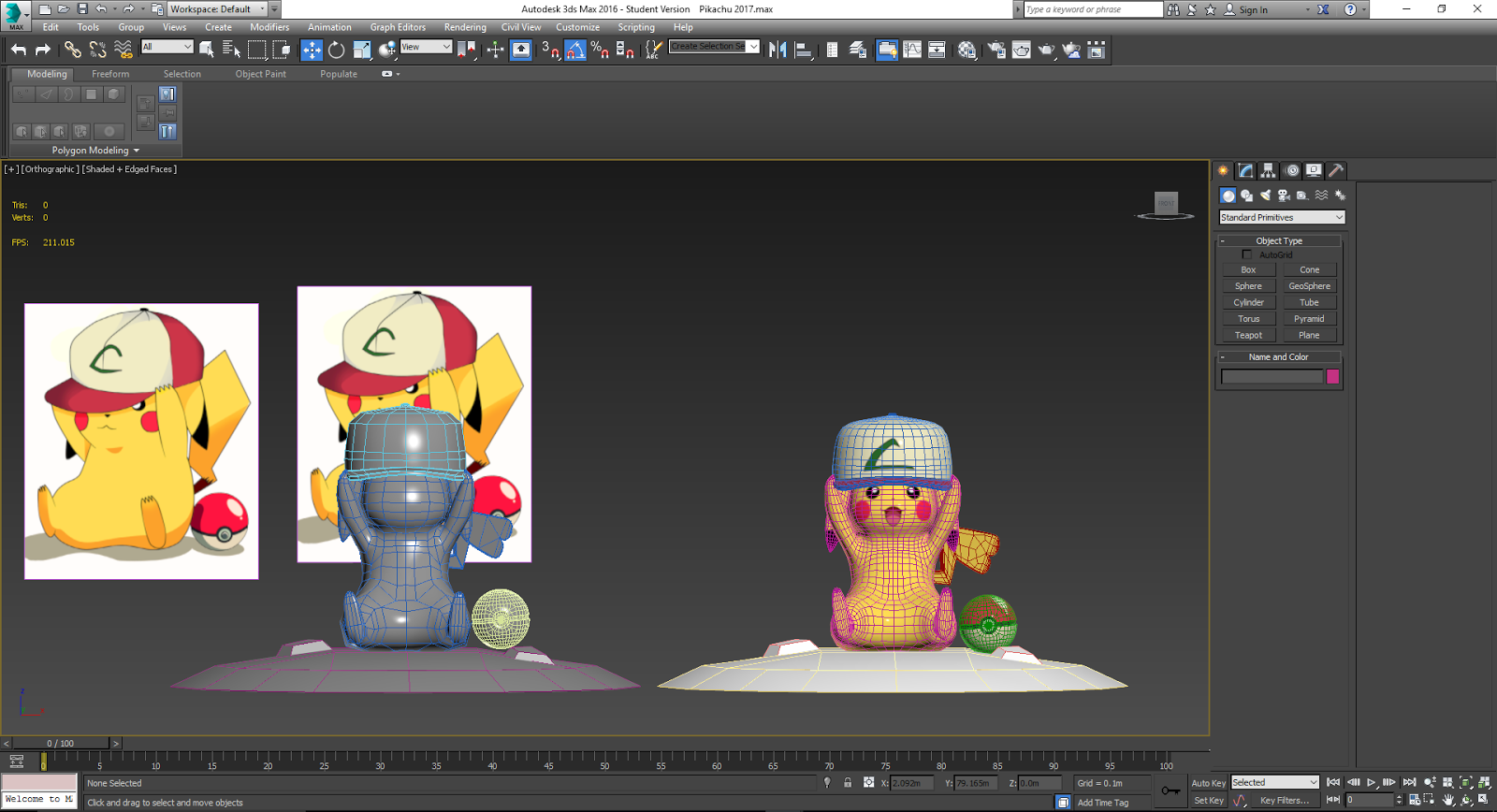Open the Create Selection Set dropdown

(714, 46)
